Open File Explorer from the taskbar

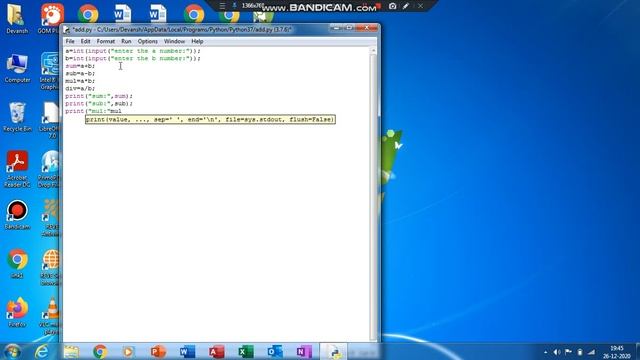pos(71,351)
